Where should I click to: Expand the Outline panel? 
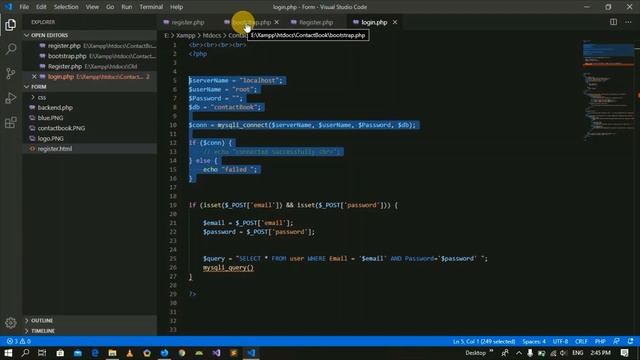point(89,321)
